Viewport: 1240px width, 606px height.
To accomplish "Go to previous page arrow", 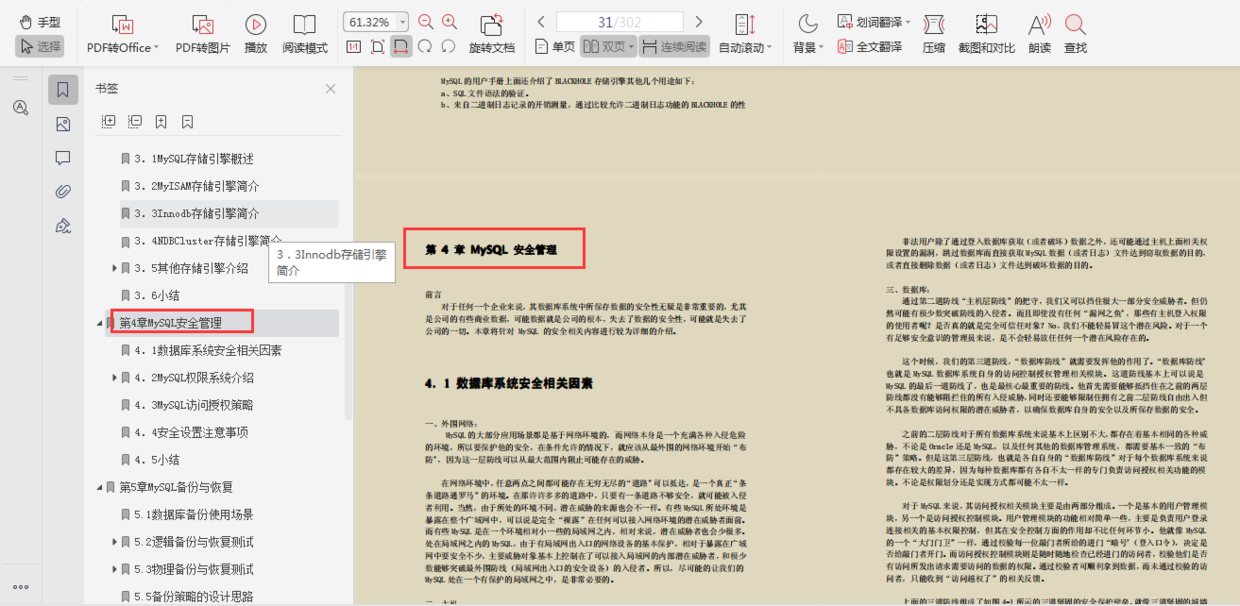I will point(541,22).
